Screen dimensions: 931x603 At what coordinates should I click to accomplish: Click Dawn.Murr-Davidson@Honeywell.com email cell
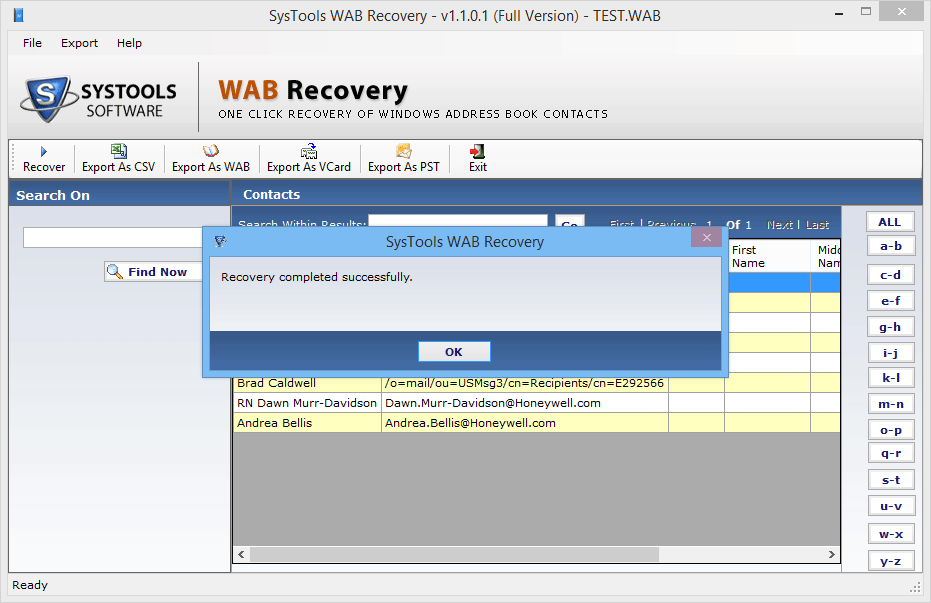coord(525,403)
